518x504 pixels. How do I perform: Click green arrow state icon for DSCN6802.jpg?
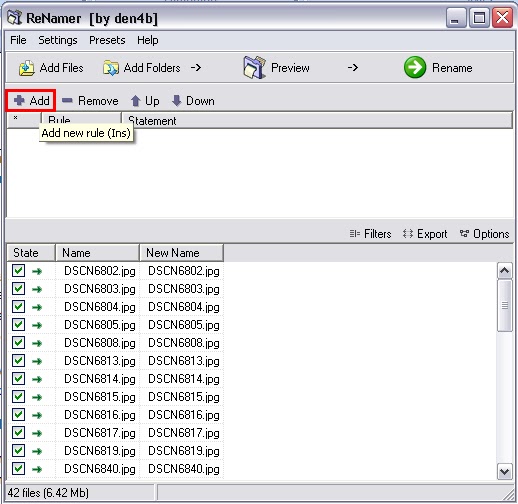tap(37, 271)
